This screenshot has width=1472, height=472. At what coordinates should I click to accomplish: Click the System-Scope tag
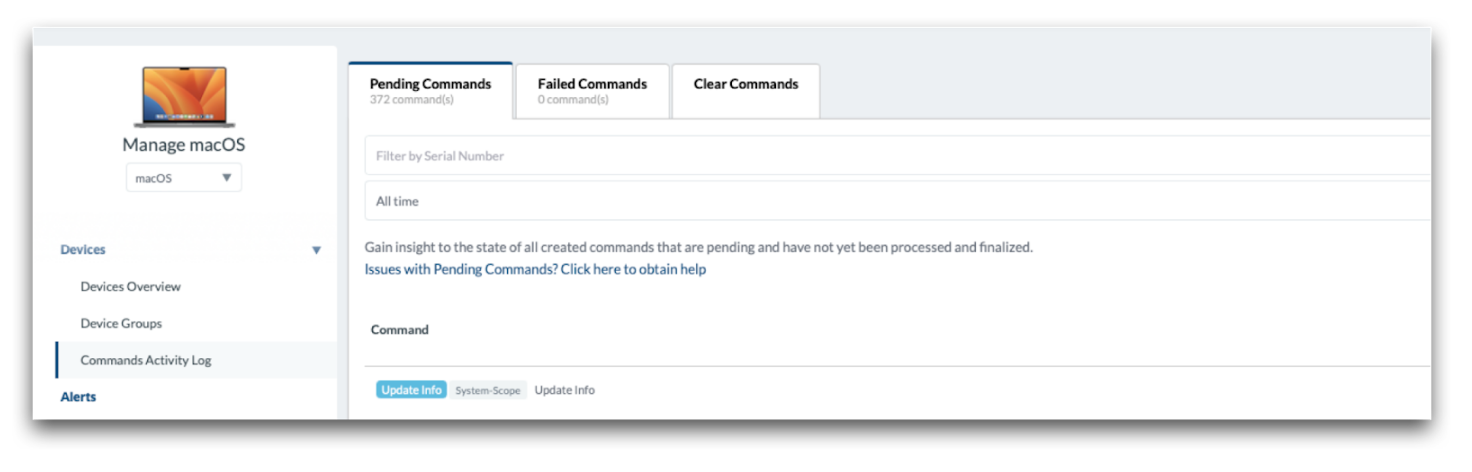(488, 390)
